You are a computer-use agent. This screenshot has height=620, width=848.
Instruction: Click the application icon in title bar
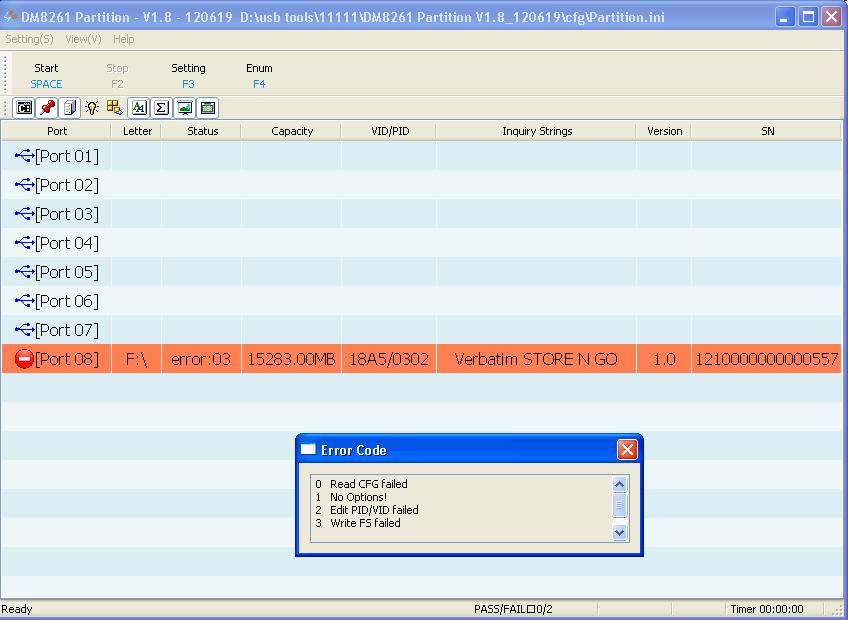tap(10, 17)
